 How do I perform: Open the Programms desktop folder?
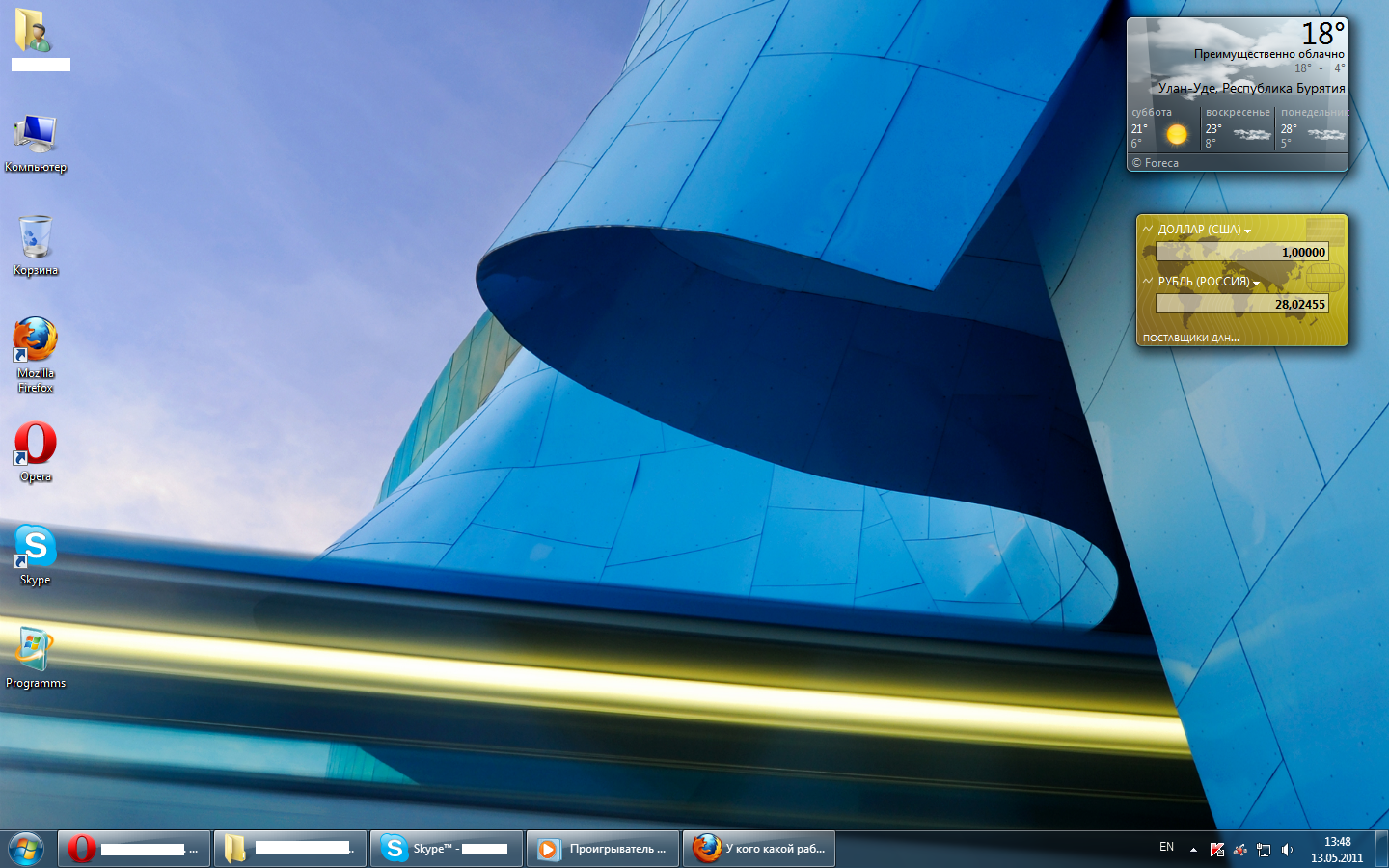point(36,651)
